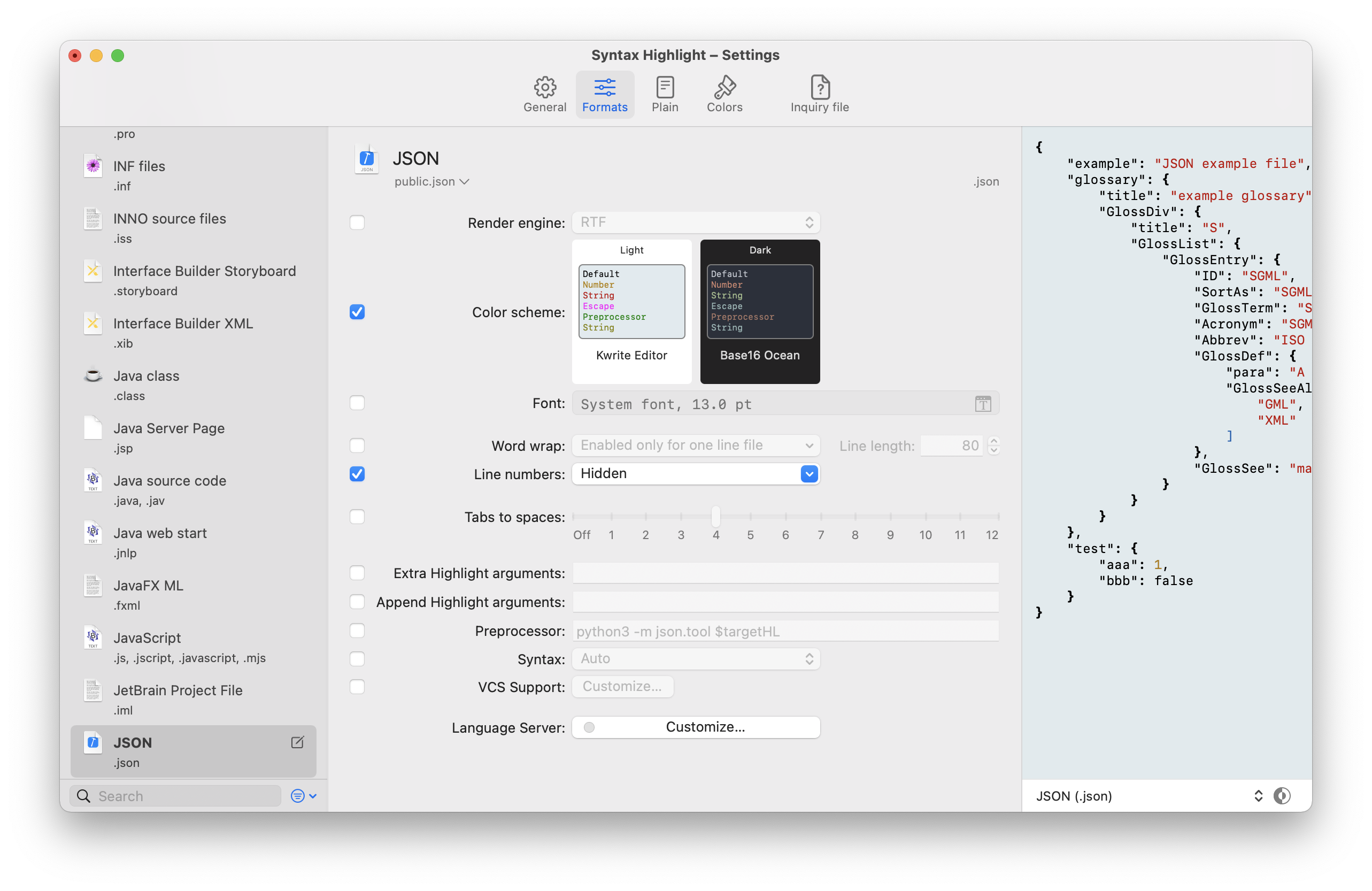
Task: Toggle the Color scheme checkbox
Action: click(357, 311)
